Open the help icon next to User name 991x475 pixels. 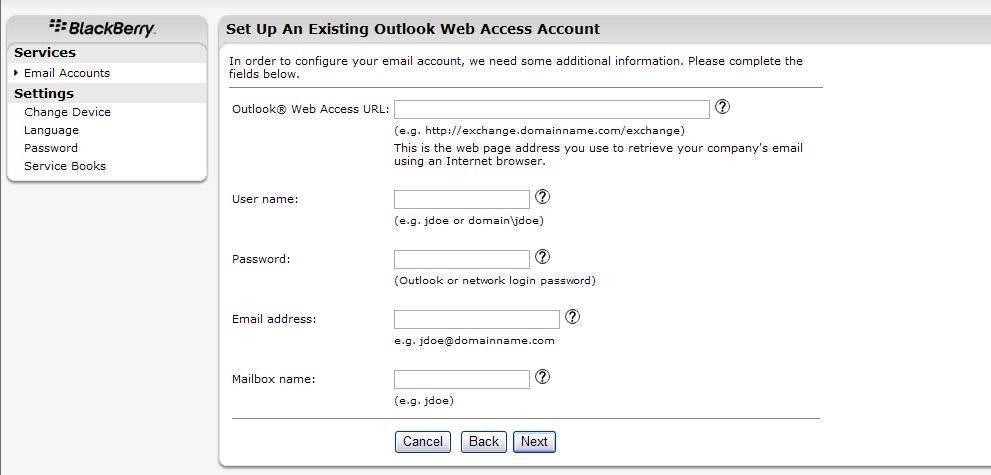pyautogui.click(x=542, y=197)
